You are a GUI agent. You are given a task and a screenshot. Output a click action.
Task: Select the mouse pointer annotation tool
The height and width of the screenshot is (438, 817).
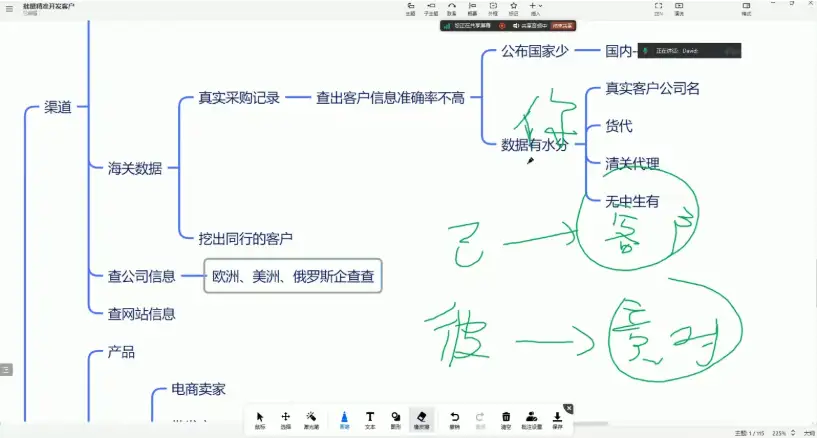point(260,419)
